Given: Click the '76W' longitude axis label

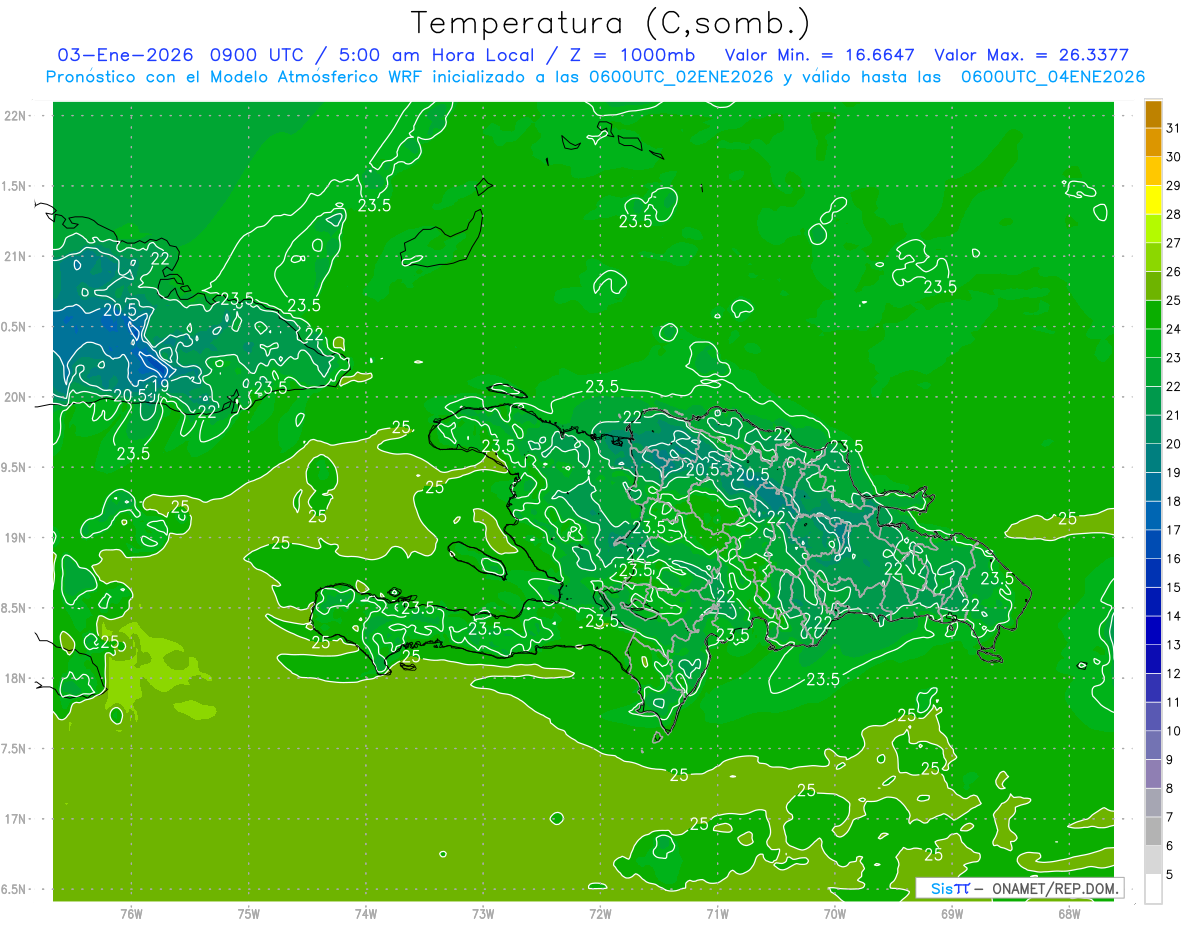Looking at the screenshot, I should [x=131, y=913].
